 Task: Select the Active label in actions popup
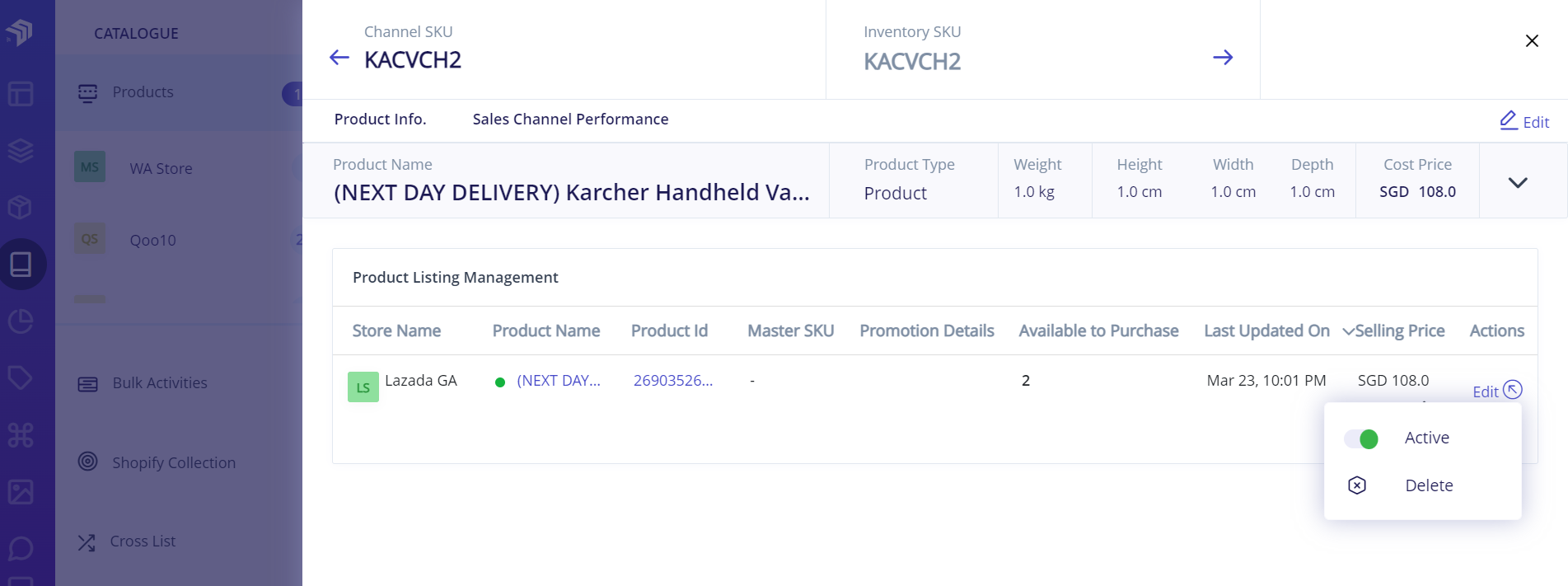1427,438
